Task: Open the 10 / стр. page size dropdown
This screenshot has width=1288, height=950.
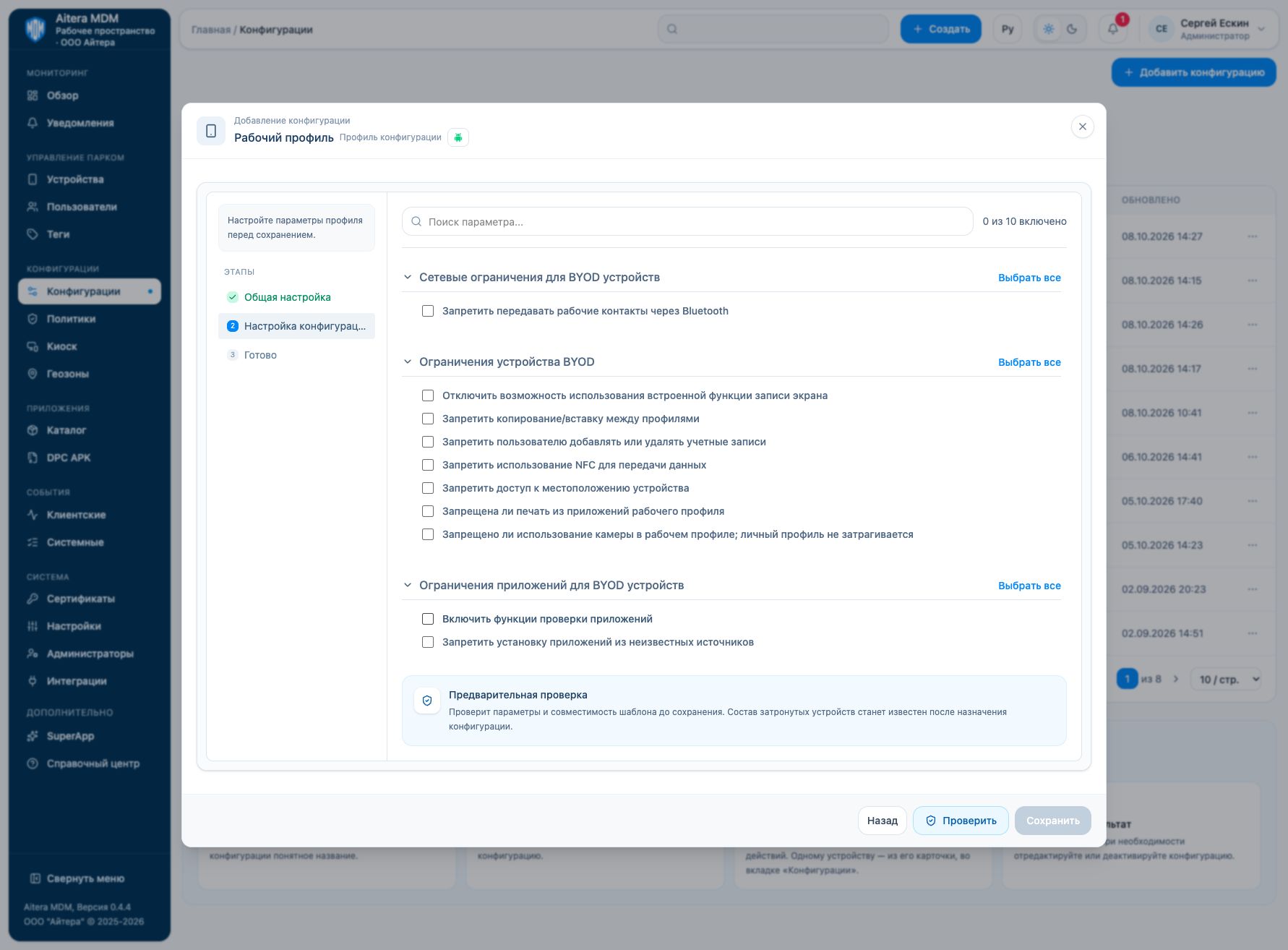Action: [x=1226, y=679]
